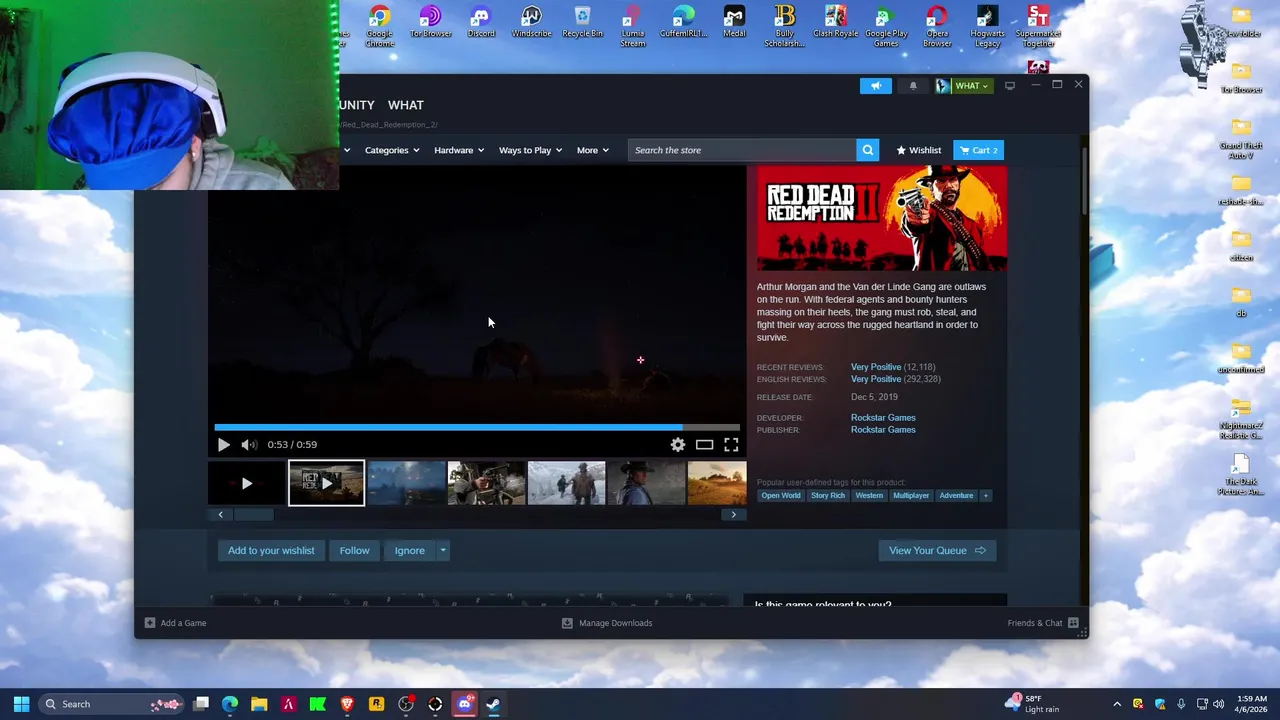Click View Your Queue

tap(937, 550)
